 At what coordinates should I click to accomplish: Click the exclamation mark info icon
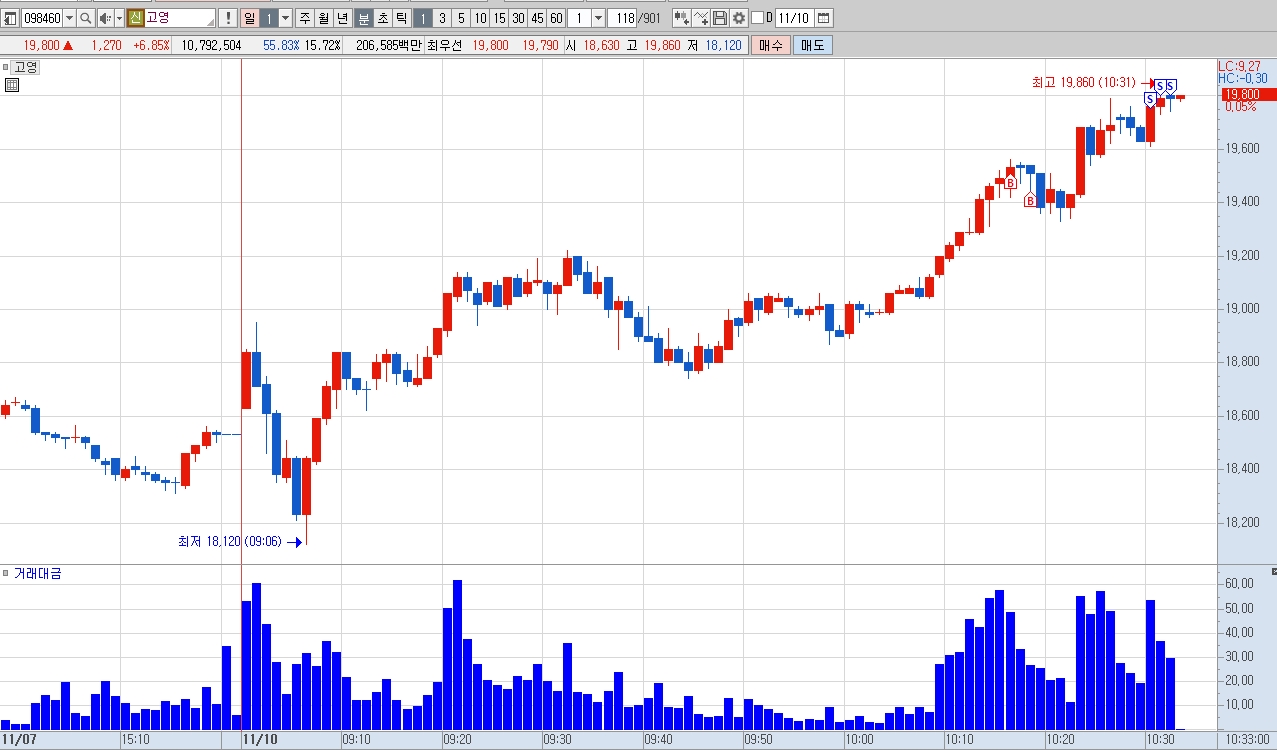227,18
